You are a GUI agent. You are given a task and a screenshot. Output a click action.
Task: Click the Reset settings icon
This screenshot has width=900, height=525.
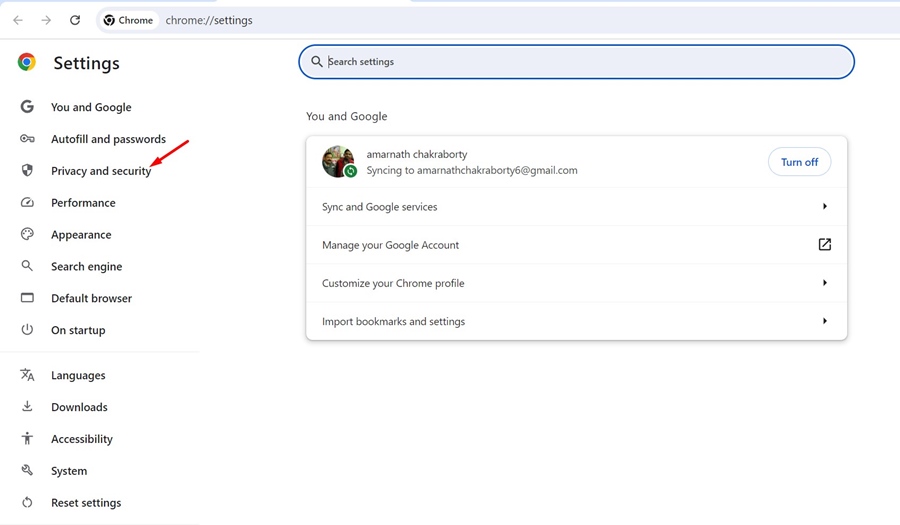tap(27, 502)
